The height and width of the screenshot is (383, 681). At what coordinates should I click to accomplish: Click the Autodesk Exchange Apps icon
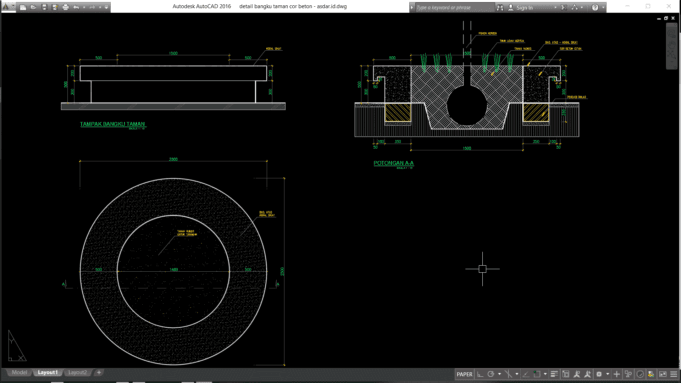tap(563, 7)
